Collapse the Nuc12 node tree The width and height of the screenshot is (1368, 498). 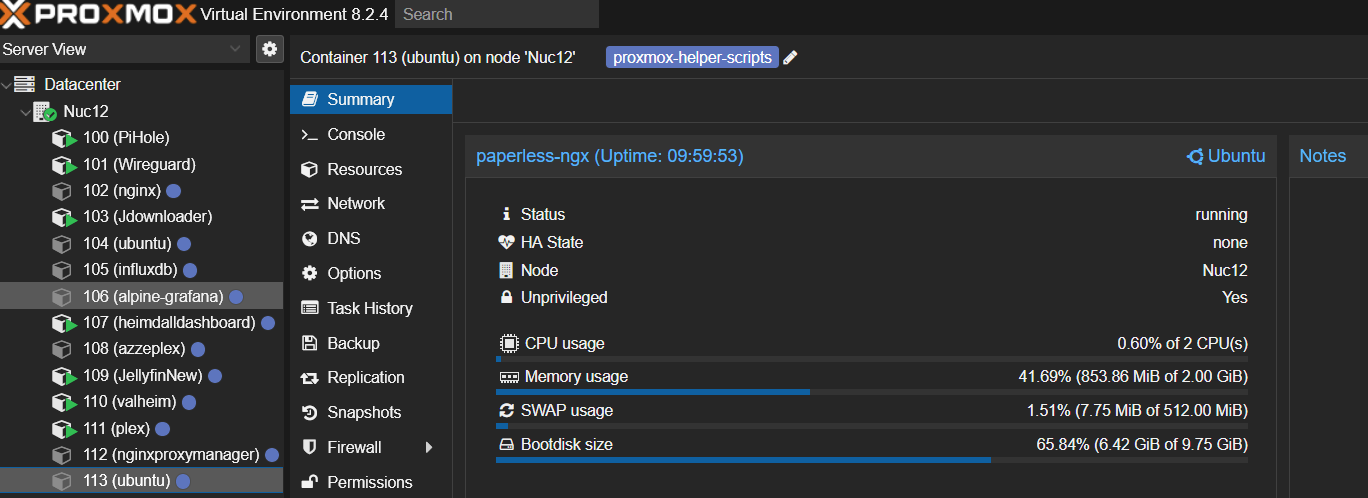pyautogui.click(x=24, y=112)
